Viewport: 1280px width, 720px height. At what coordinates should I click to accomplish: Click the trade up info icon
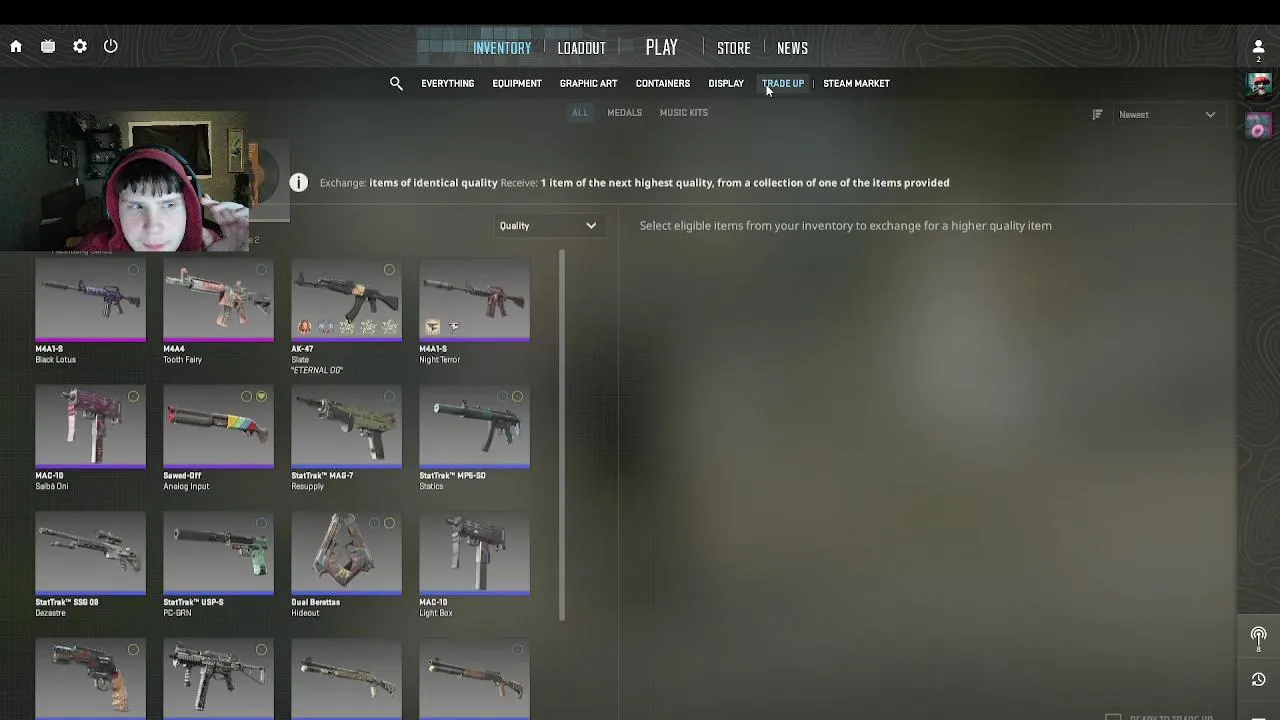[x=298, y=182]
